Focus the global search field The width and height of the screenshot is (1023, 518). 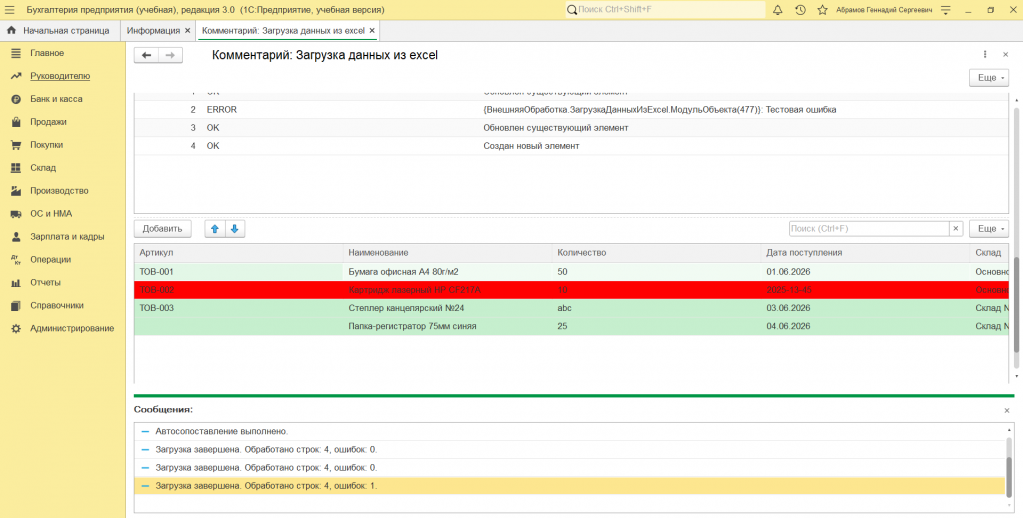665,10
